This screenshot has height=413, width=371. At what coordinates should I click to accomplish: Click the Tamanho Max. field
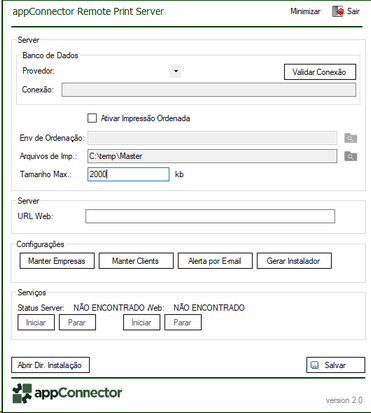click(x=128, y=174)
